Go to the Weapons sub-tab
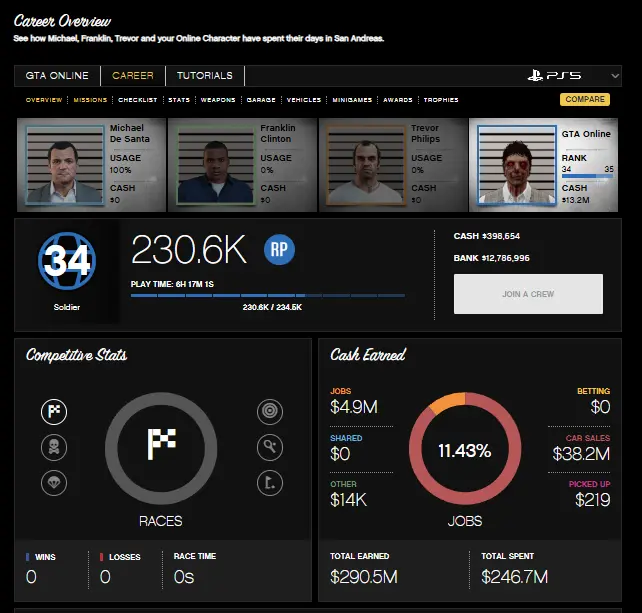 tap(218, 100)
